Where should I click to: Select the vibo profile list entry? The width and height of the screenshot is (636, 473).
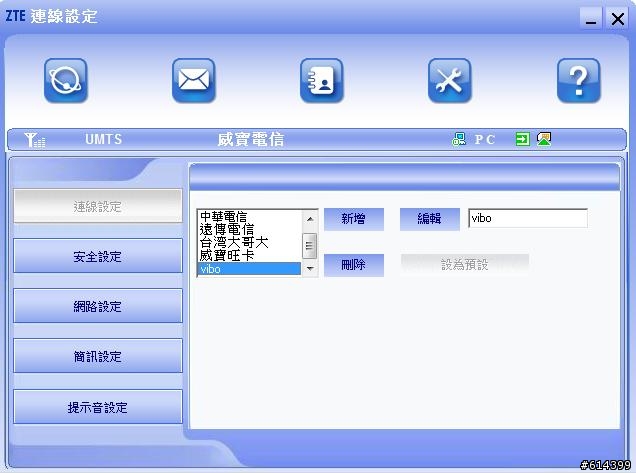pyautogui.click(x=249, y=269)
